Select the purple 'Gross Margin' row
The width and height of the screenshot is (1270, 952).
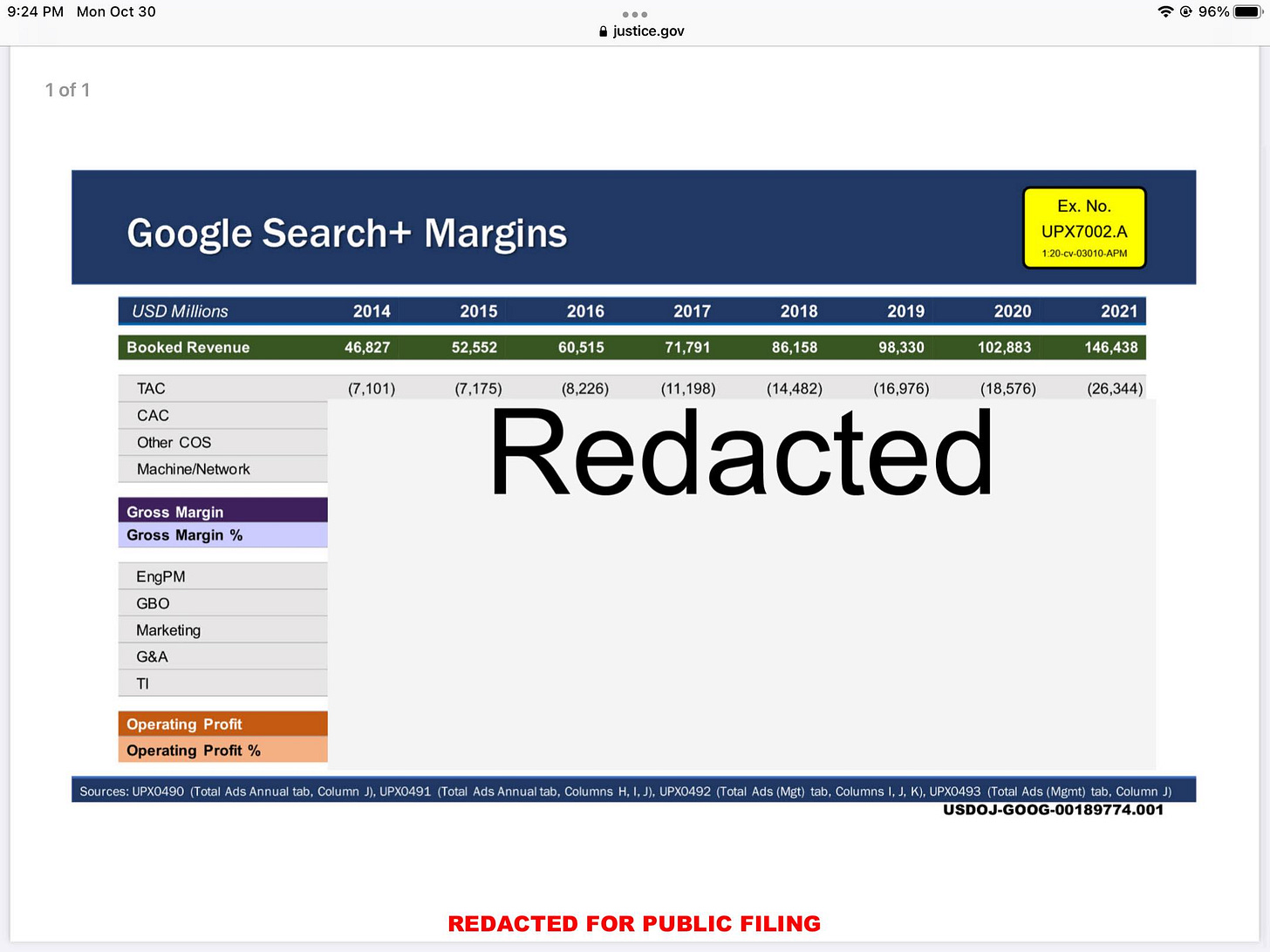[x=223, y=511]
